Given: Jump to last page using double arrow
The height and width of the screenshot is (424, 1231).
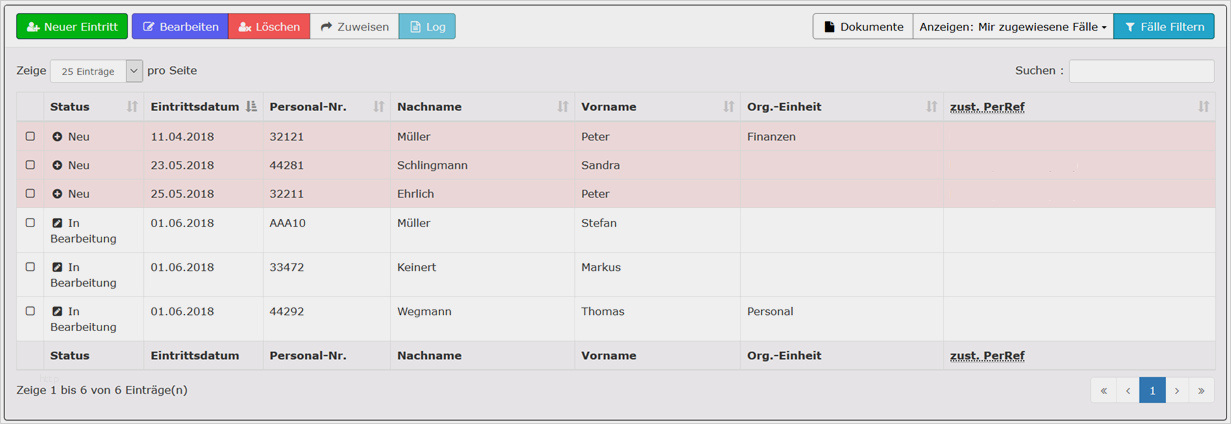Looking at the screenshot, I should point(1202,391).
